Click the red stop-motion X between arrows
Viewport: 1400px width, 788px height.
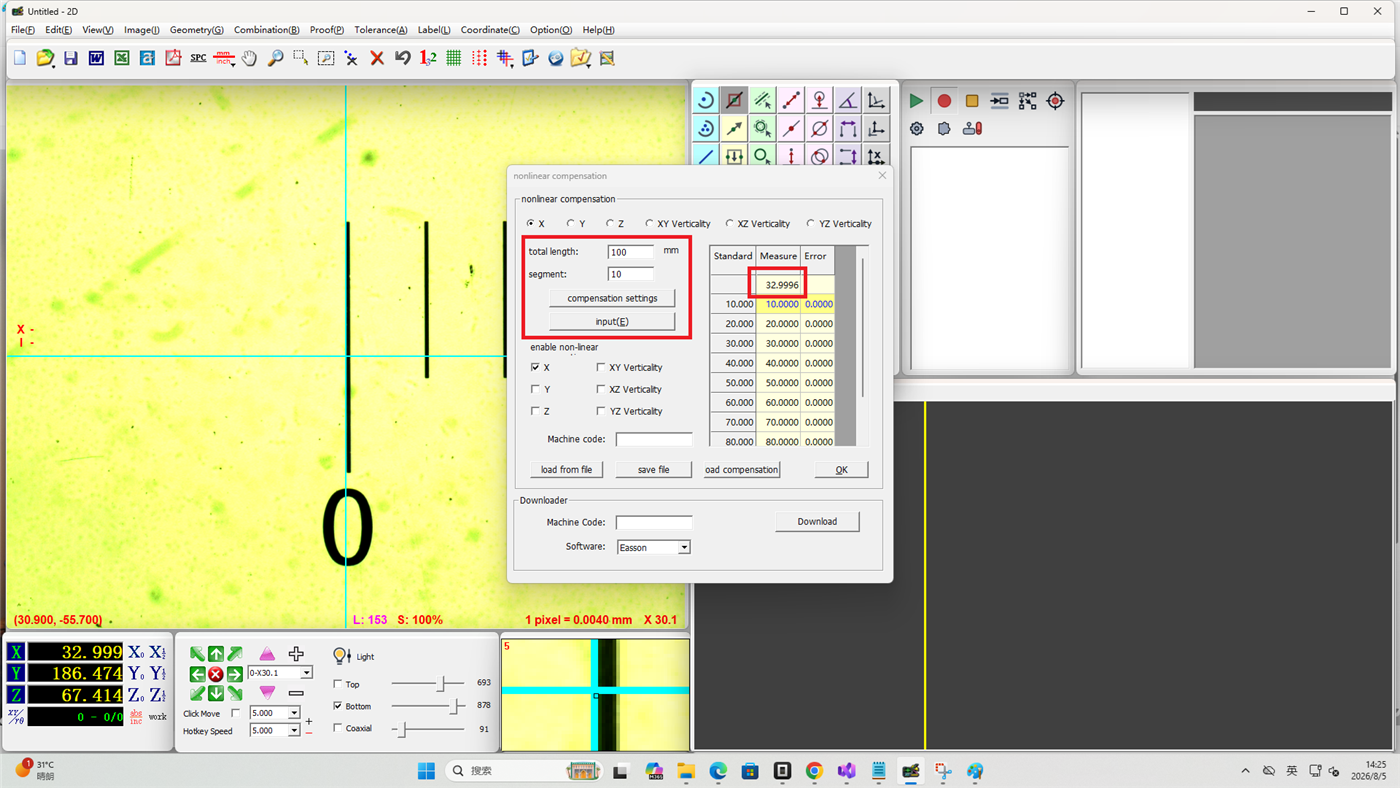[x=215, y=674]
